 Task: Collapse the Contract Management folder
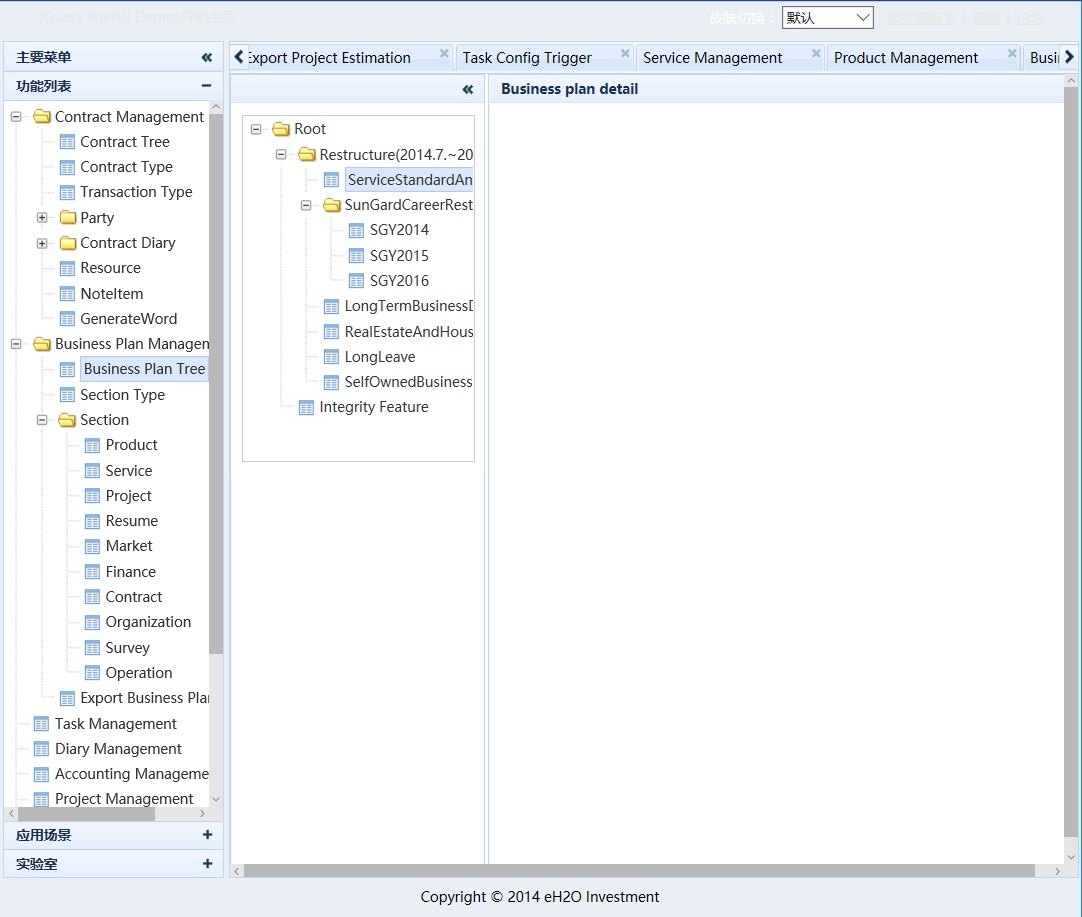[16, 117]
